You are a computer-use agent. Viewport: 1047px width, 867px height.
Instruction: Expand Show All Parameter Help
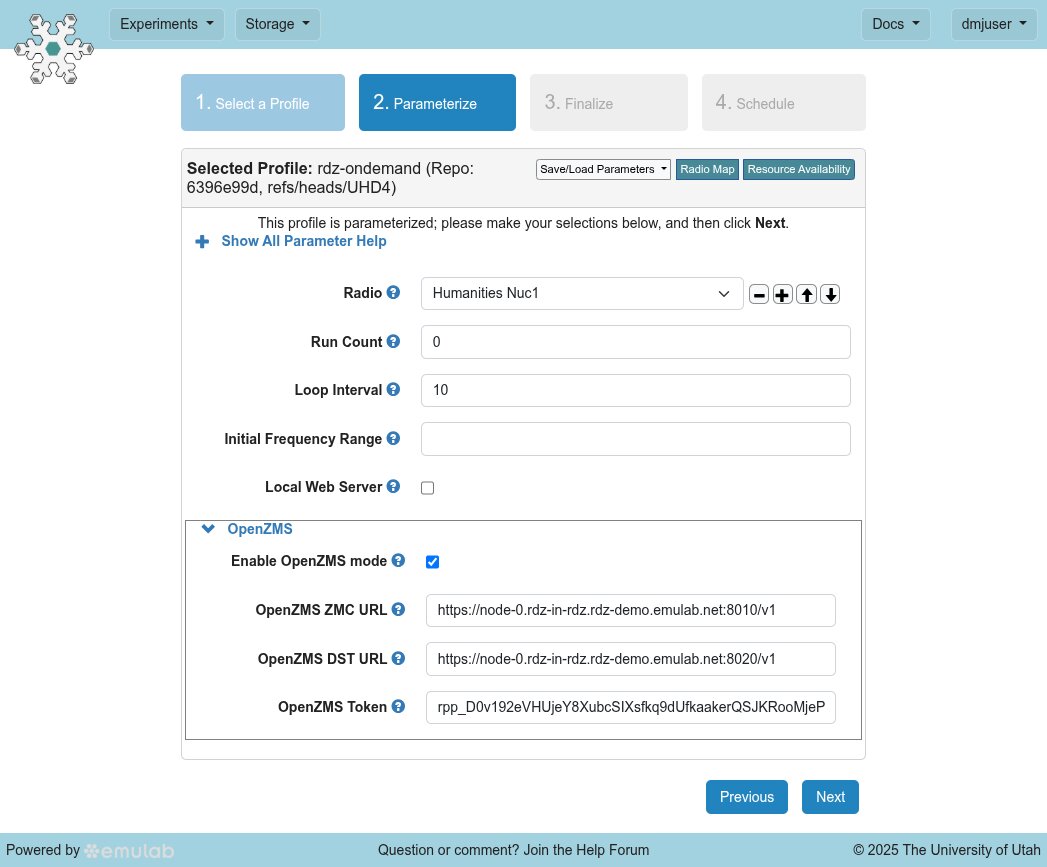[x=303, y=241]
